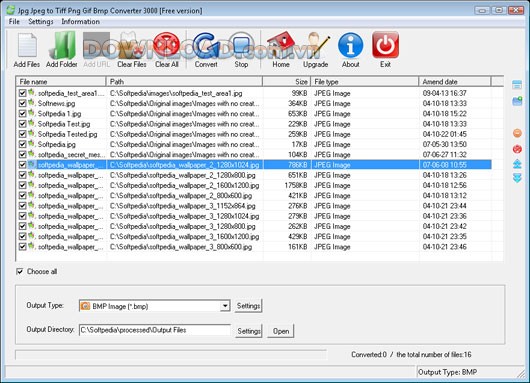Click Settings button next to Output Directory
The image size is (530, 383).
tap(248, 331)
